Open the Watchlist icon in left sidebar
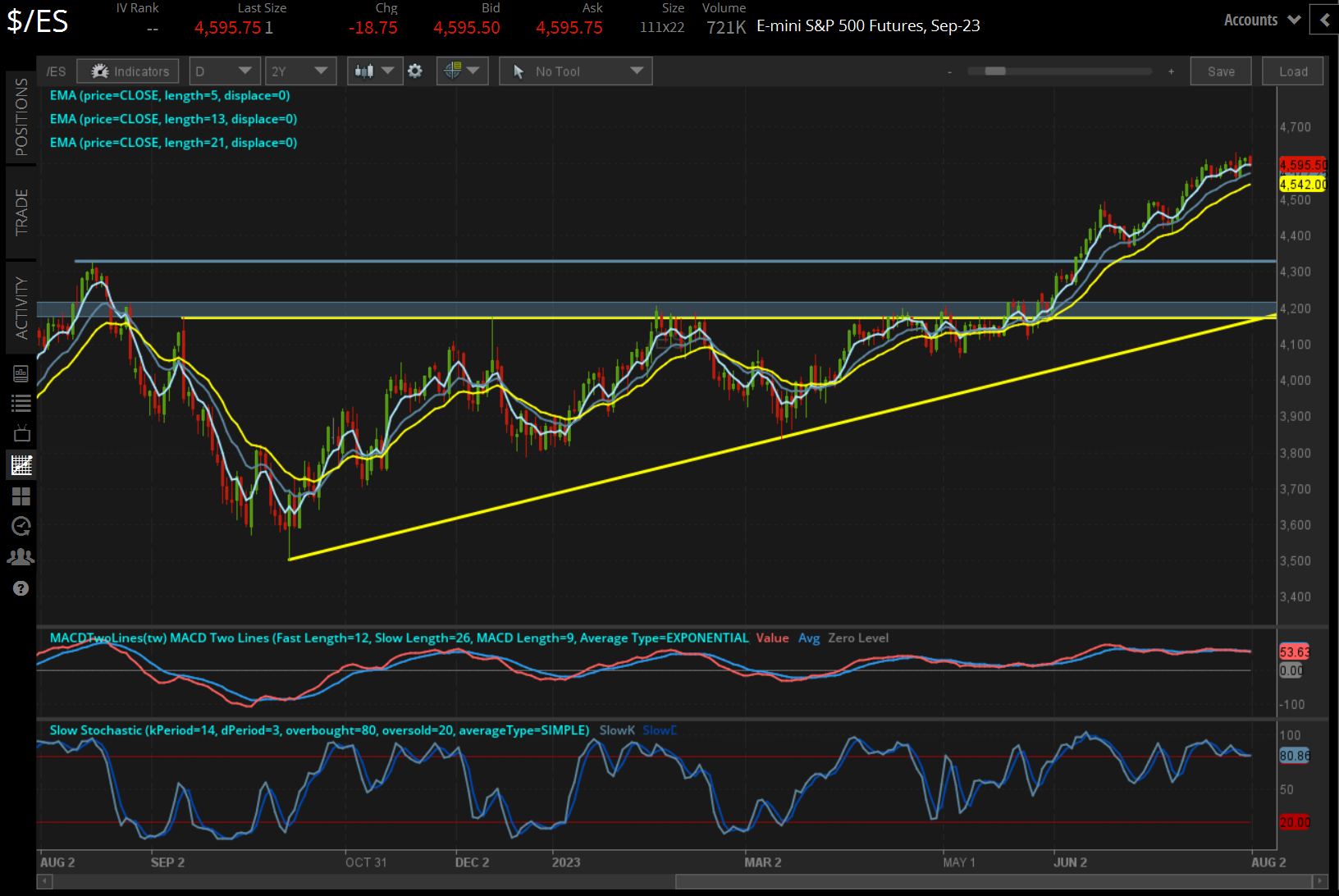 [21, 402]
